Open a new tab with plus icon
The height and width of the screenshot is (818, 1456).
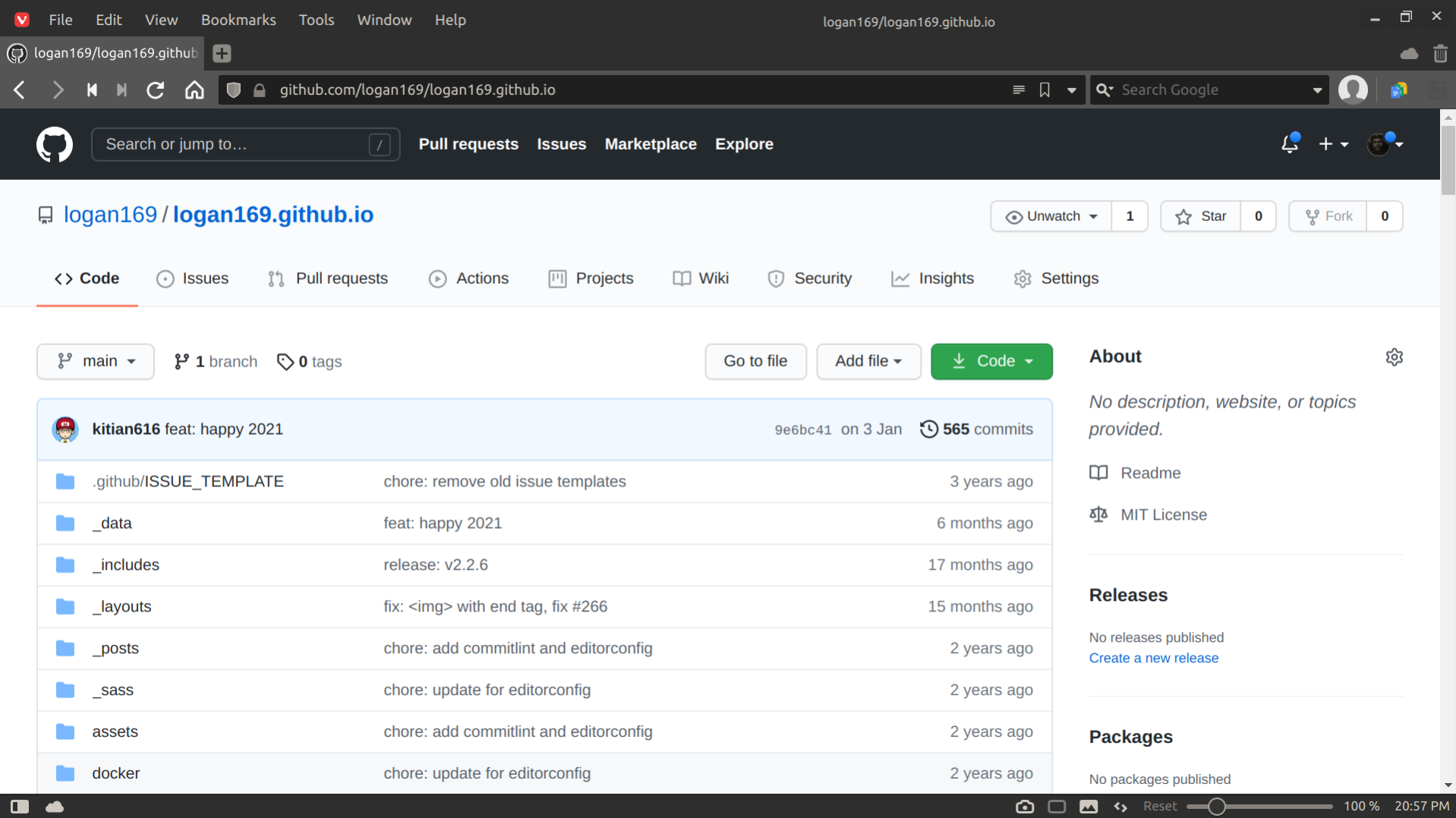pyautogui.click(x=222, y=53)
